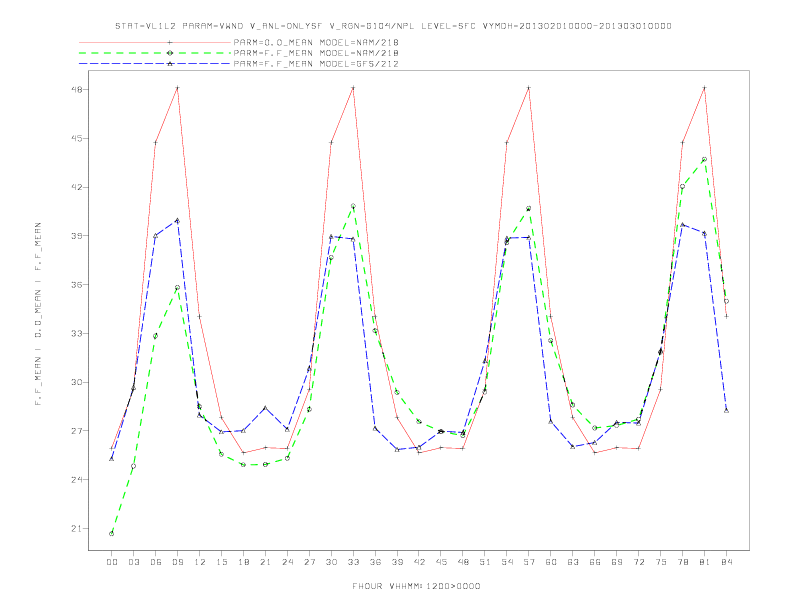Click x-axis forecast hour label 30
The width and height of the screenshot is (792, 612).
click(331, 562)
